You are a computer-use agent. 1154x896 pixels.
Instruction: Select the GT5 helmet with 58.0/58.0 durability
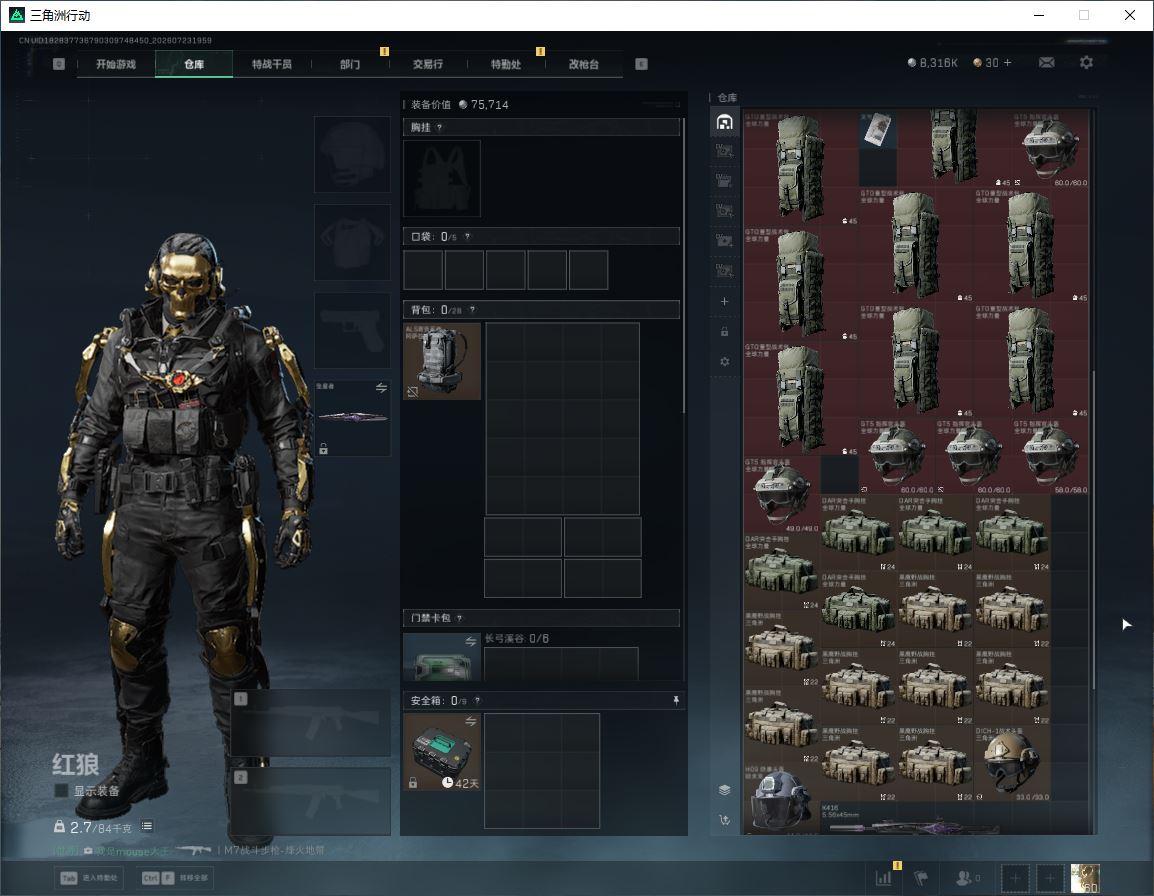tap(1050, 456)
